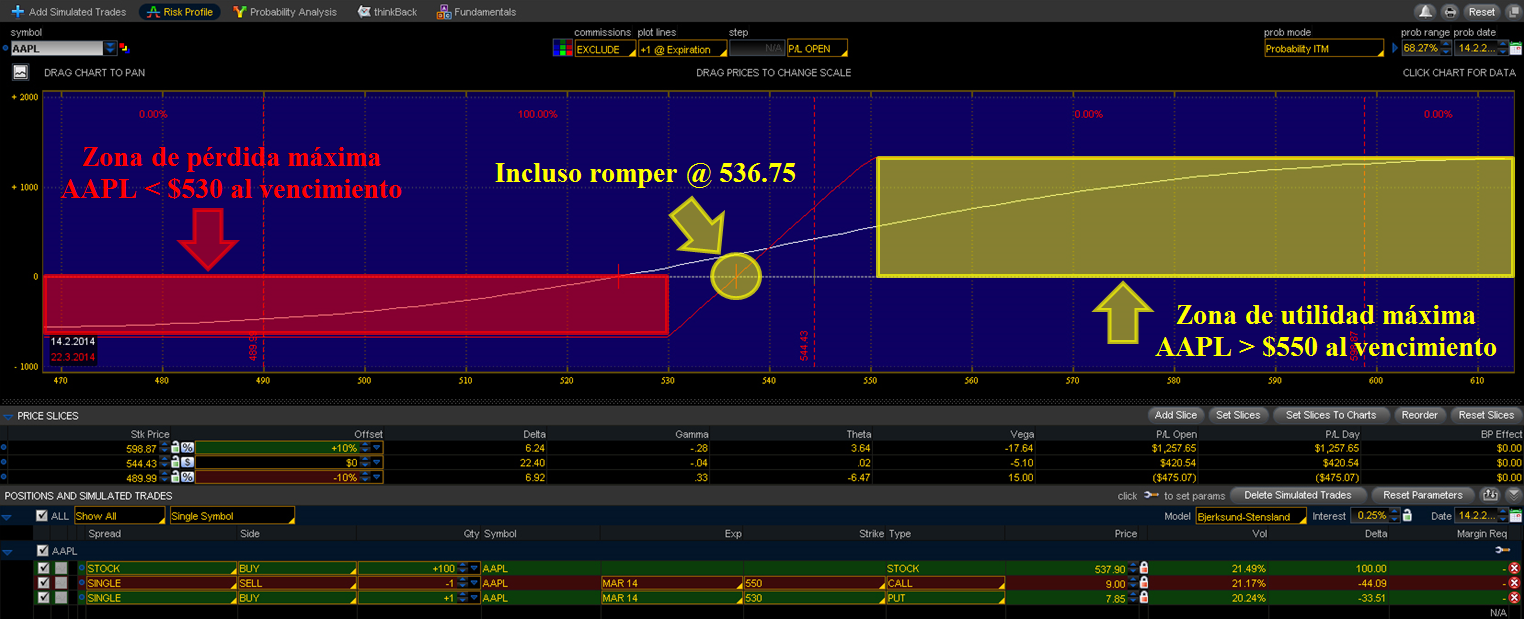This screenshot has width=1524, height=619.
Task: Click the Add Slice button
Action: coord(1175,415)
